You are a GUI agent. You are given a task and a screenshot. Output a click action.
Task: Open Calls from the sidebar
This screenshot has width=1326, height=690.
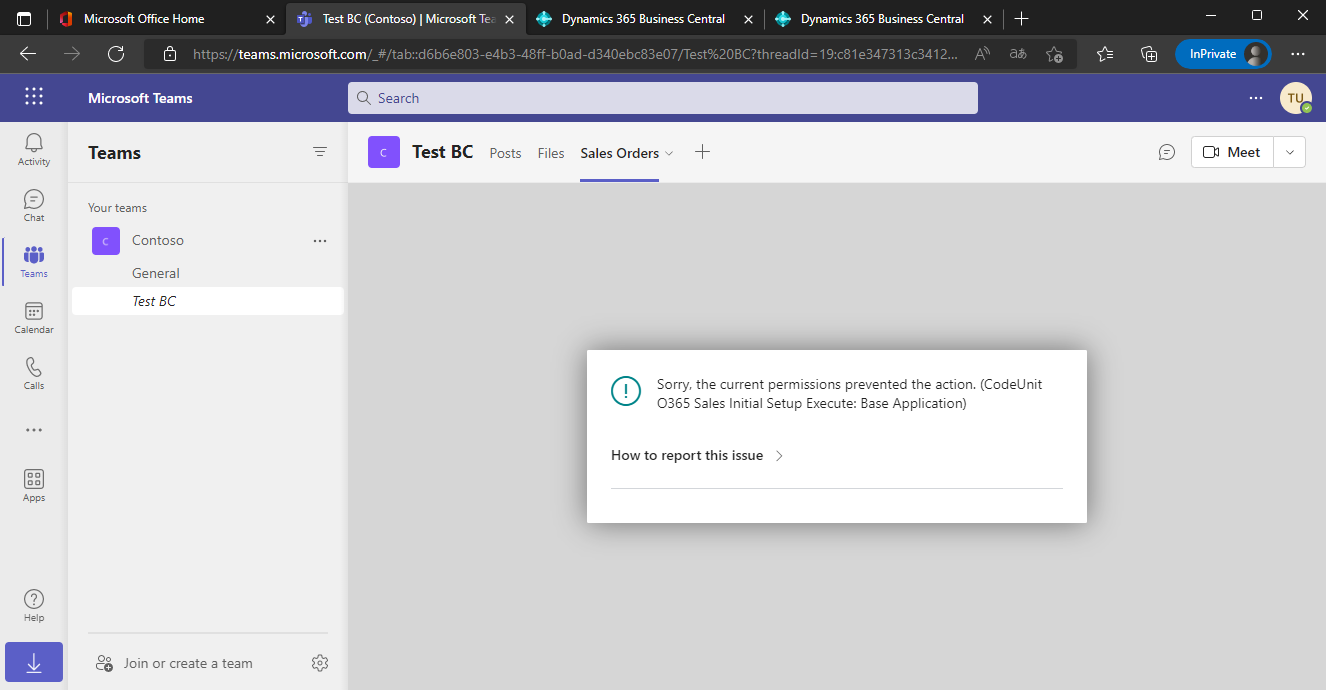coord(33,373)
